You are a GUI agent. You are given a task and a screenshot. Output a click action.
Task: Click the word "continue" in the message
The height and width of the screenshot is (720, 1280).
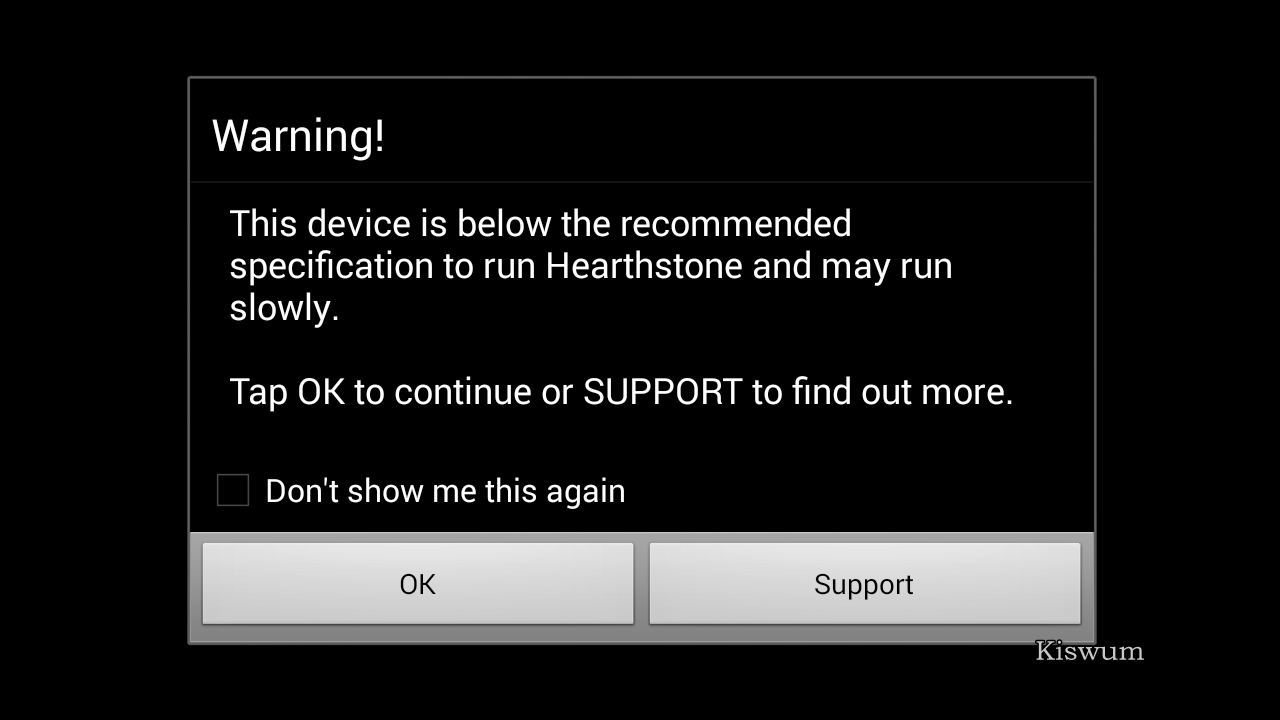(x=463, y=392)
